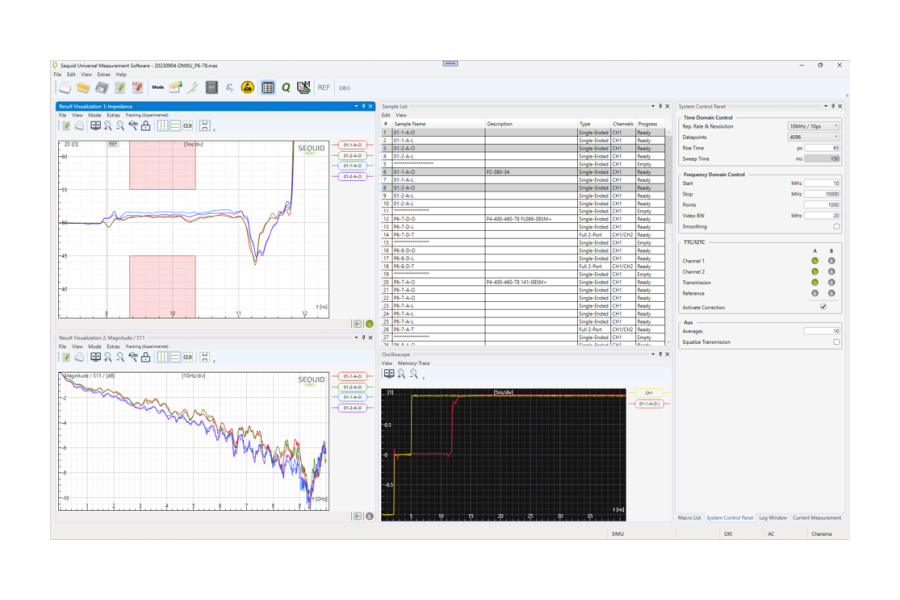Viewport: 900px width, 600px height.
Task: Select the zoom-in magnifier in Result Visualization 1
Action: point(106,127)
